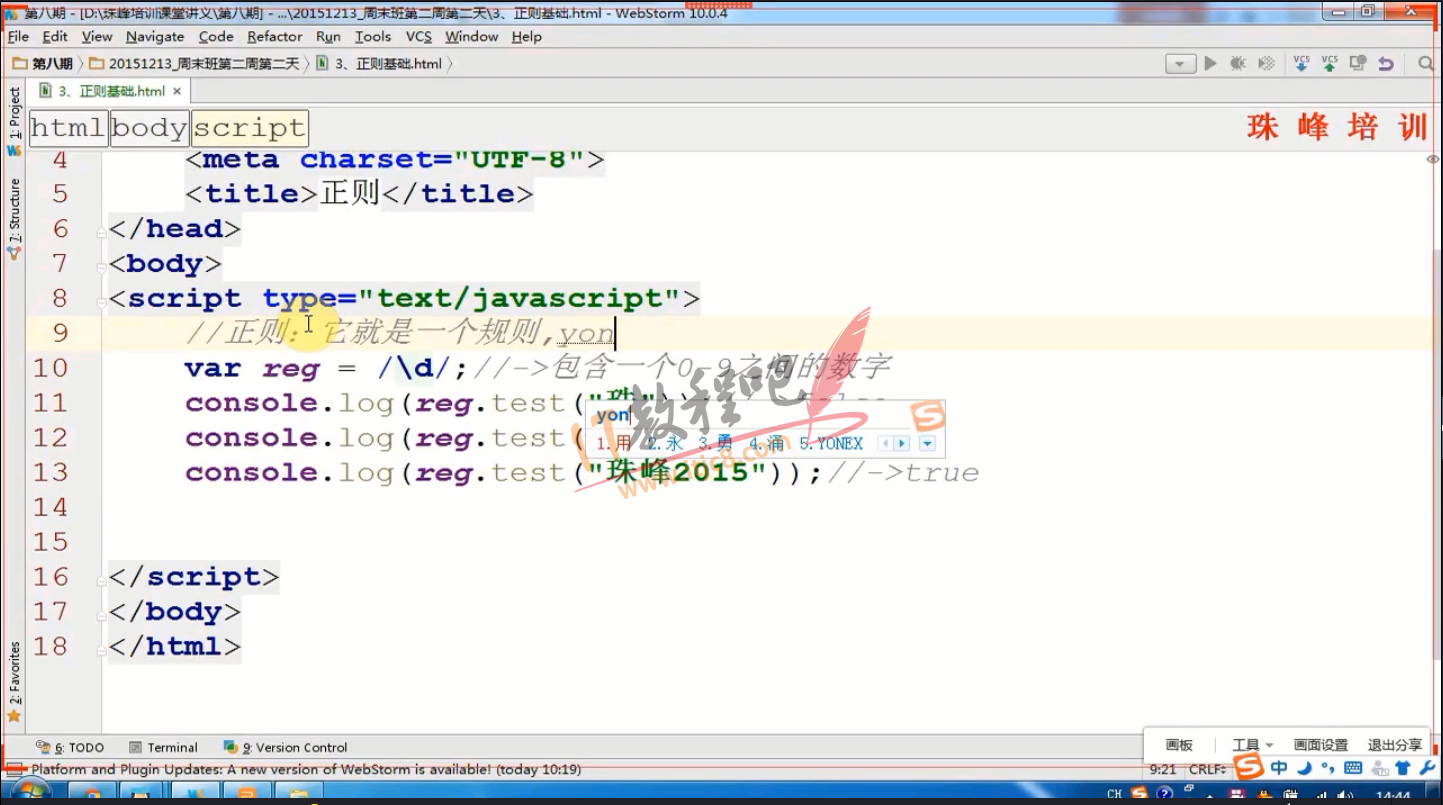The width and height of the screenshot is (1443, 805).
Task: Open the View menu
Action: coord(97,37)
